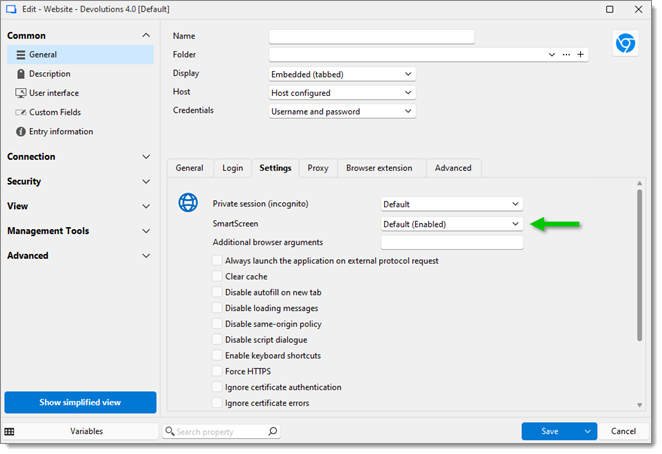Click the Cancel button

(623, 431)
